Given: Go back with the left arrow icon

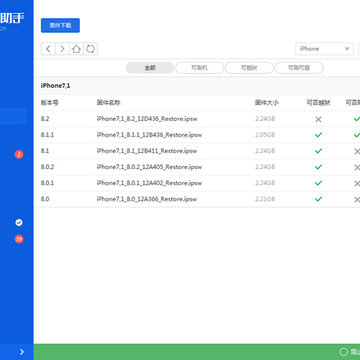Looking at the screenshot, I should pos(48,49).
